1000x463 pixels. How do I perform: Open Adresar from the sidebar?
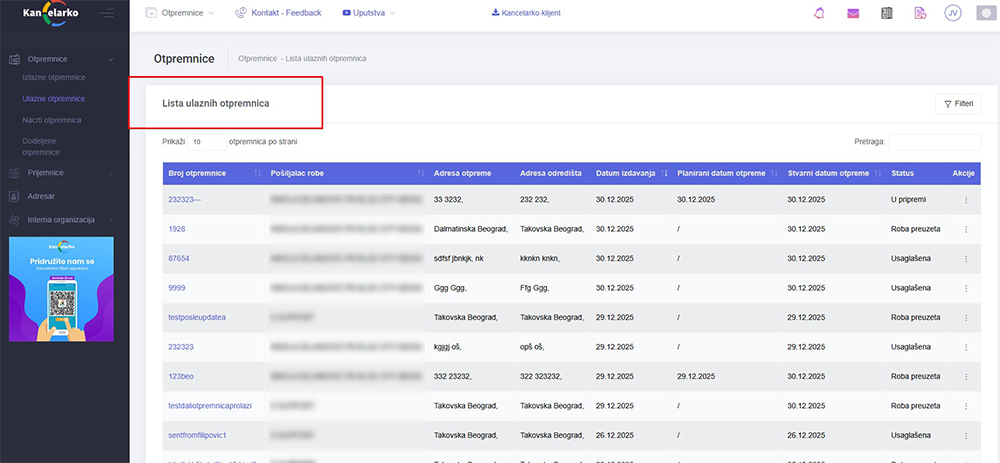point(42,196)
